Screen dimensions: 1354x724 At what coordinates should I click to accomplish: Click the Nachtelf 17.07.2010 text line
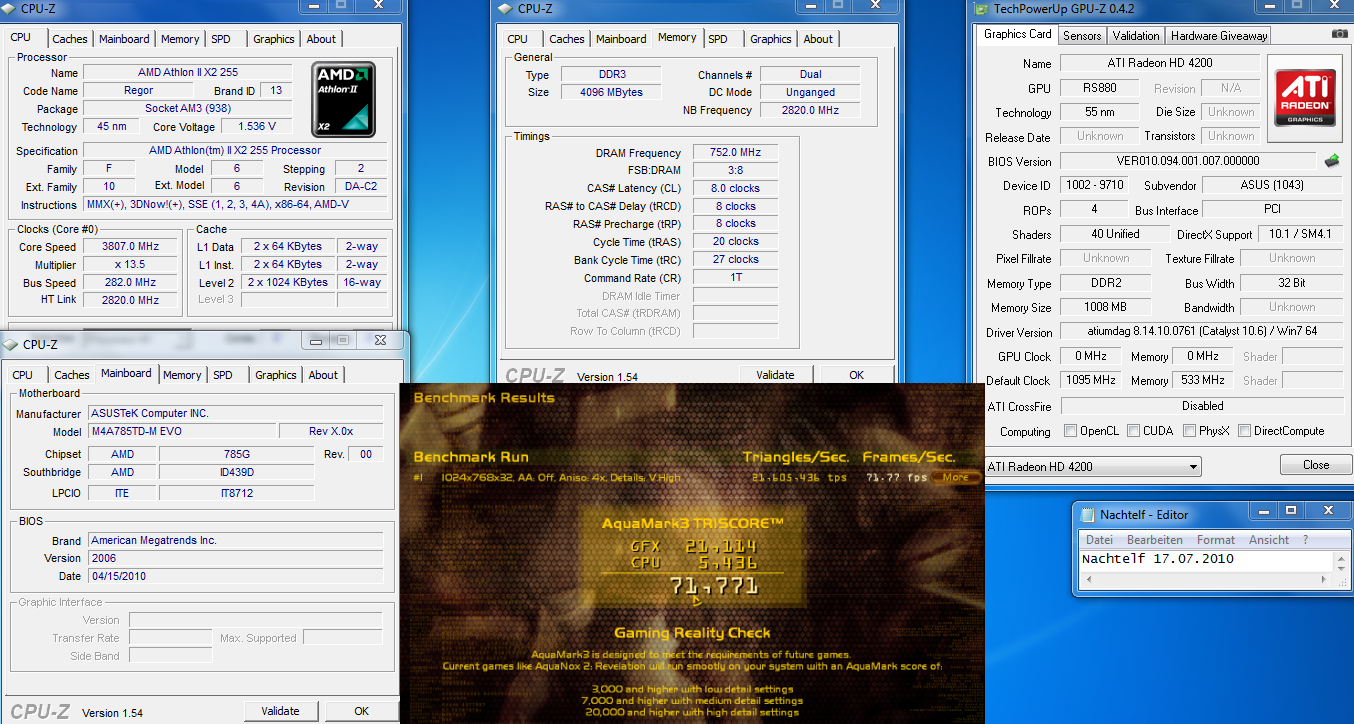tap(1157, 559)
